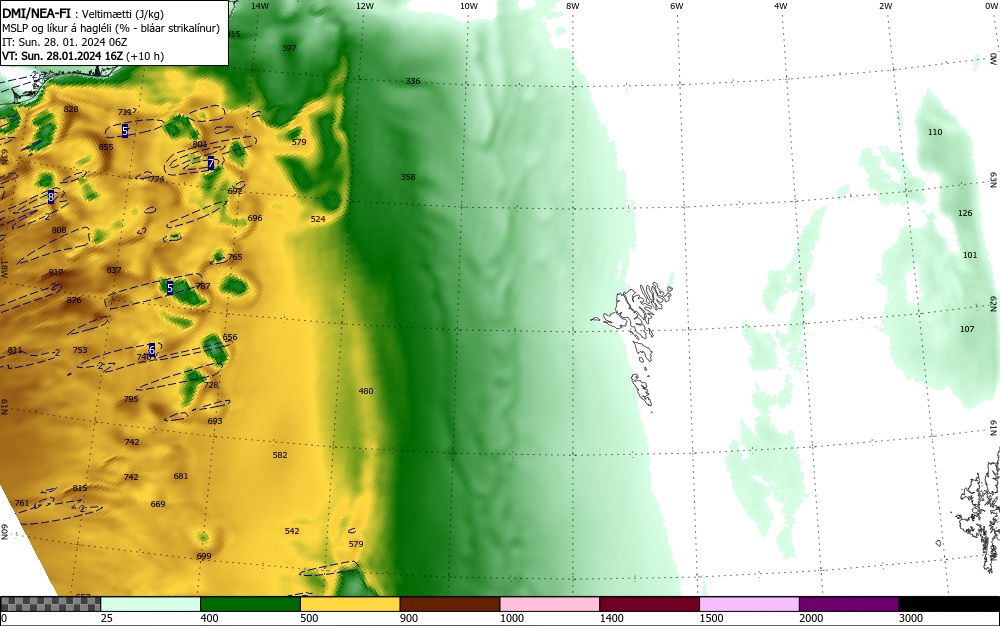Click the '14W' longitude label

pyautogui.click(x=260, y=6)
